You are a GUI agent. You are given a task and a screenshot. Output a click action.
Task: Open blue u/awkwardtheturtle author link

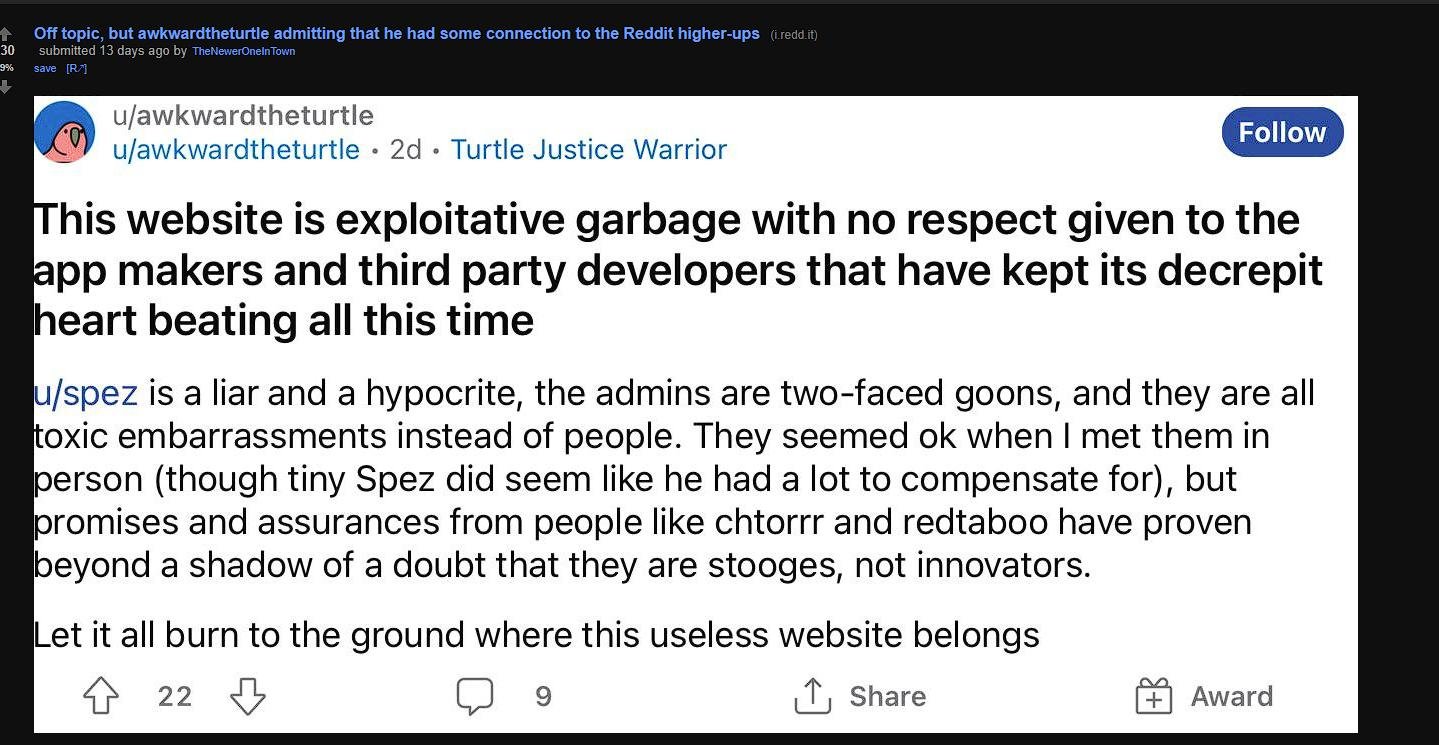236,149
